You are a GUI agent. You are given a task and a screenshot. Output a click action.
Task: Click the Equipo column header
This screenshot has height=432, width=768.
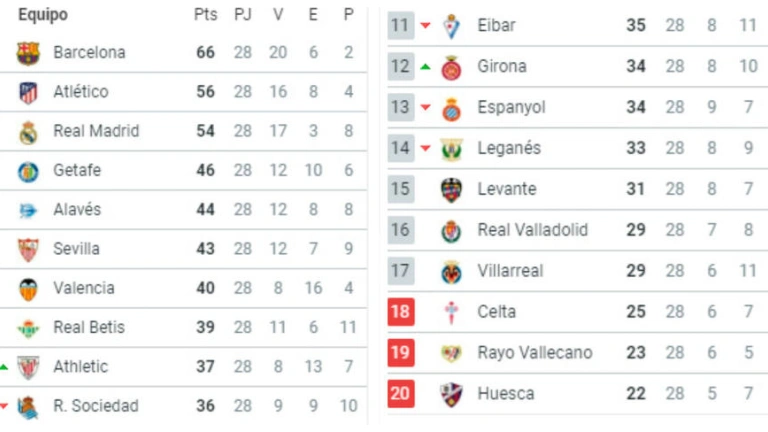tap(43, 16)
